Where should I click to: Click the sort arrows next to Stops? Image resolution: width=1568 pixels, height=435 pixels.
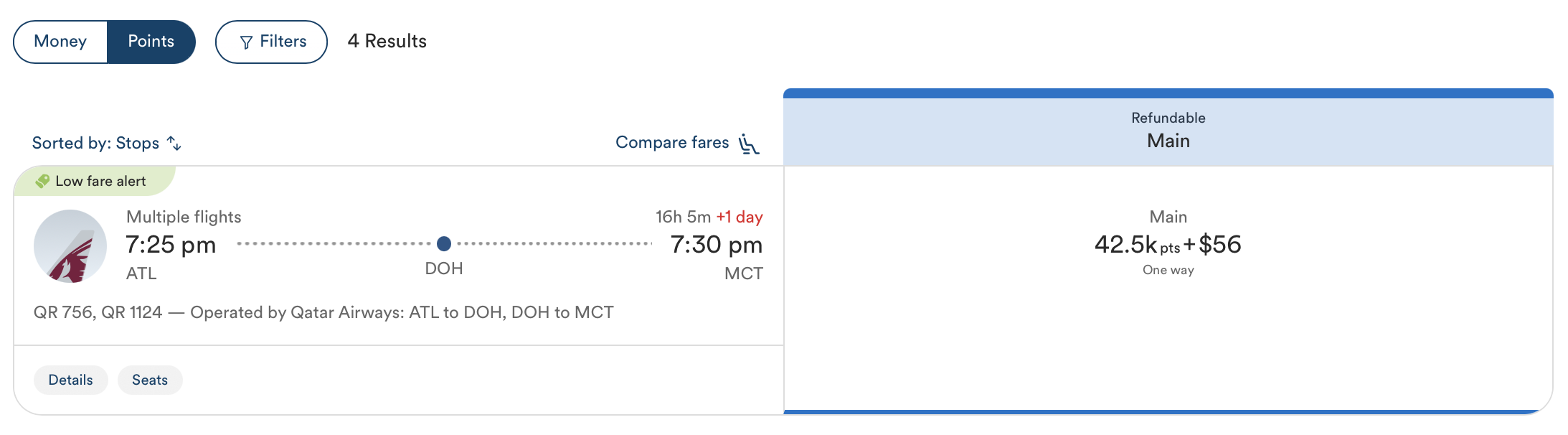tap(174, 142)
